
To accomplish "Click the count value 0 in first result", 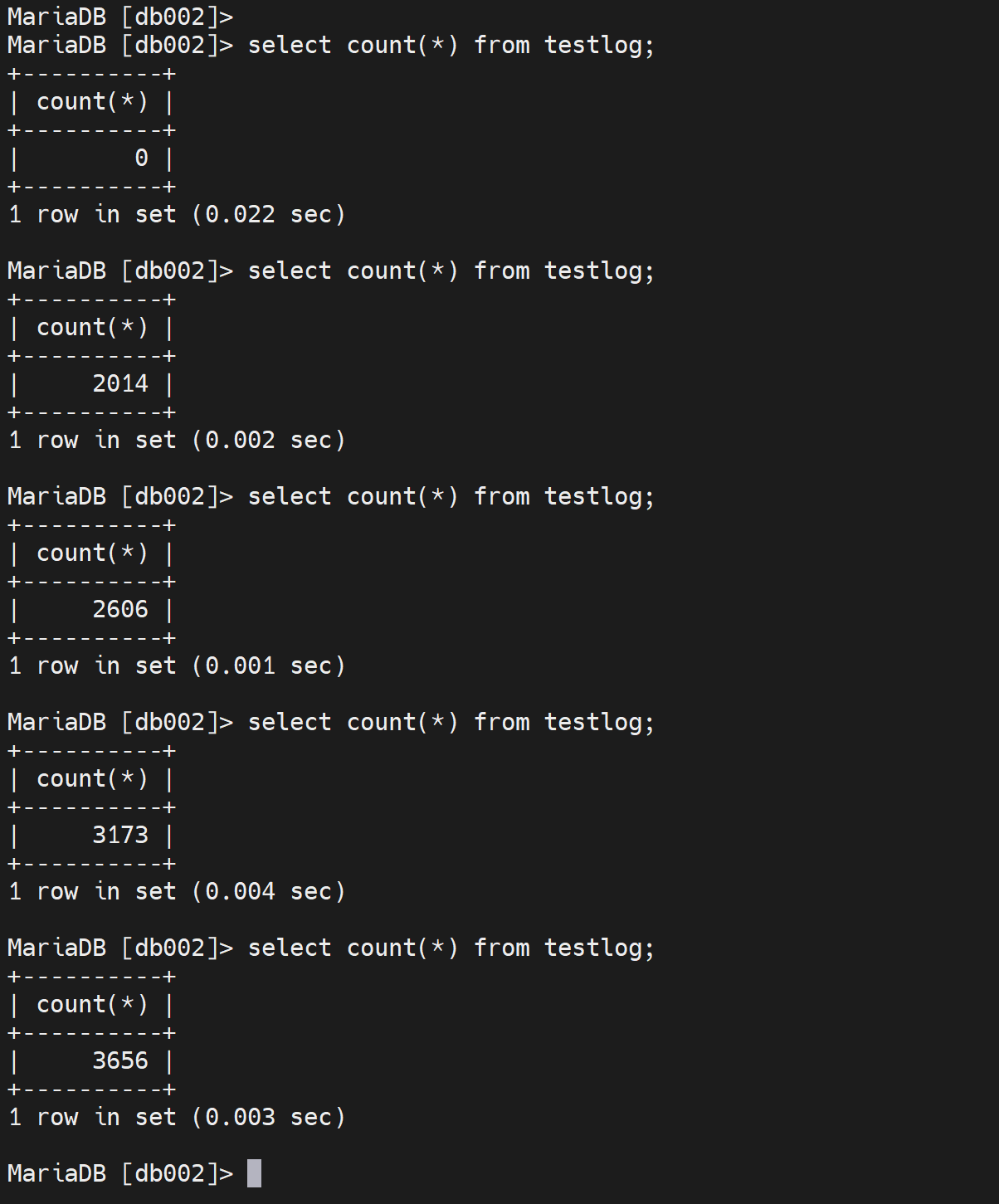I will point(141,158).
